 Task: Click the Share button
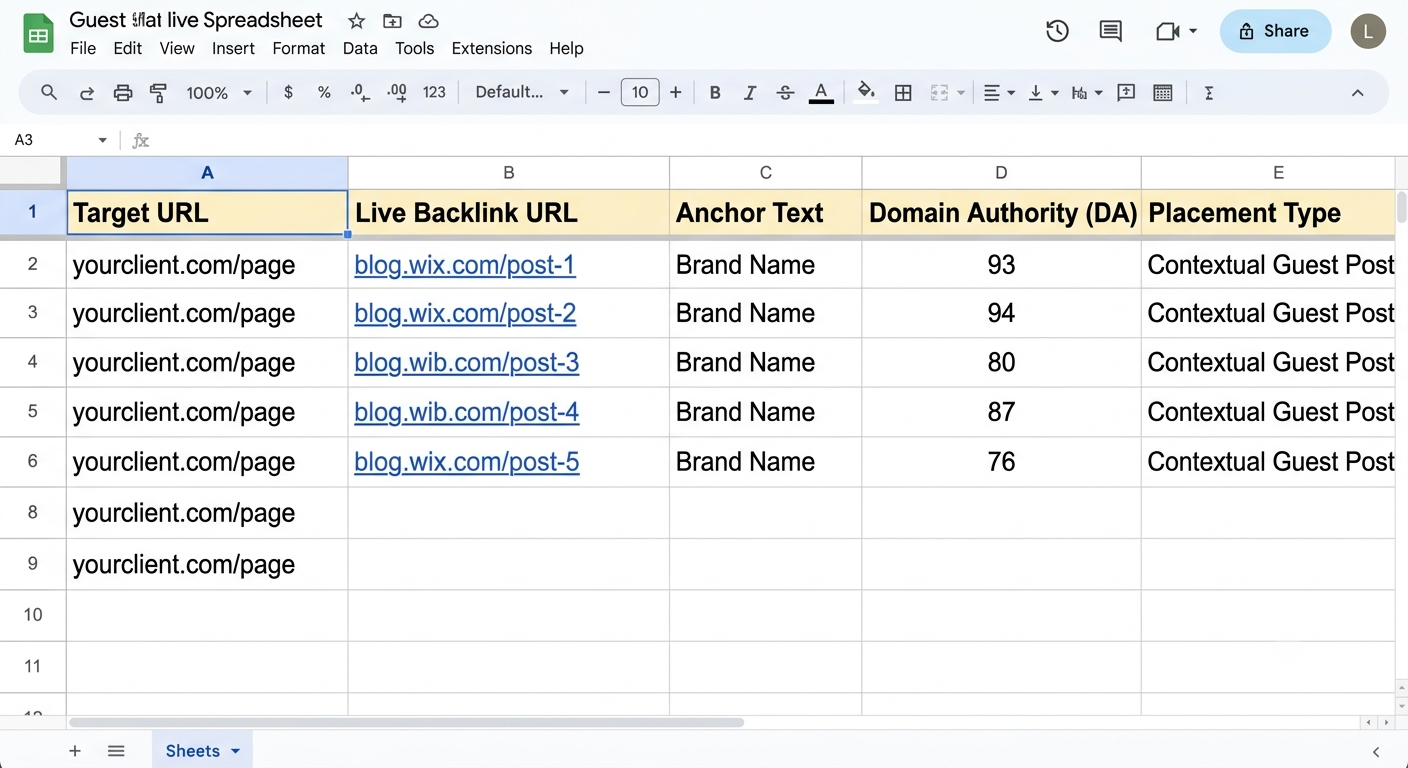(x=1275, y=31)
